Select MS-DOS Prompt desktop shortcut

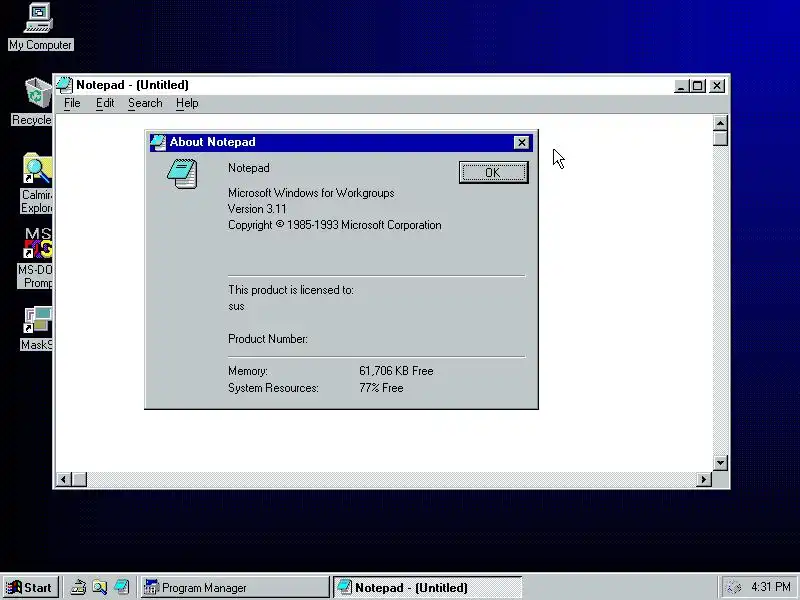tap(36, 258)
